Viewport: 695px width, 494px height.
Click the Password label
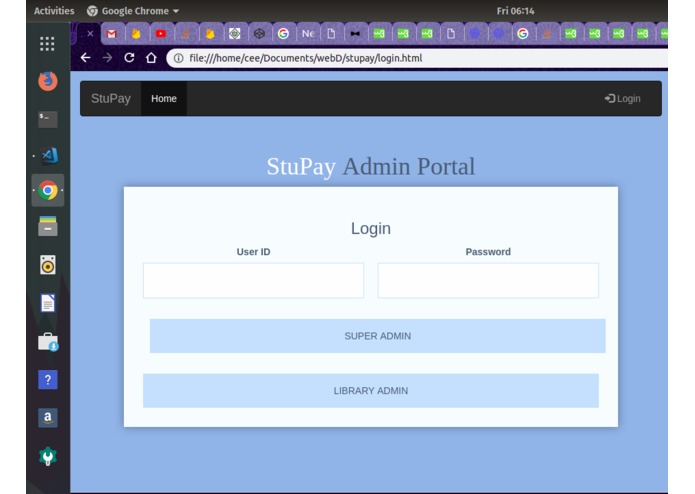488,252
